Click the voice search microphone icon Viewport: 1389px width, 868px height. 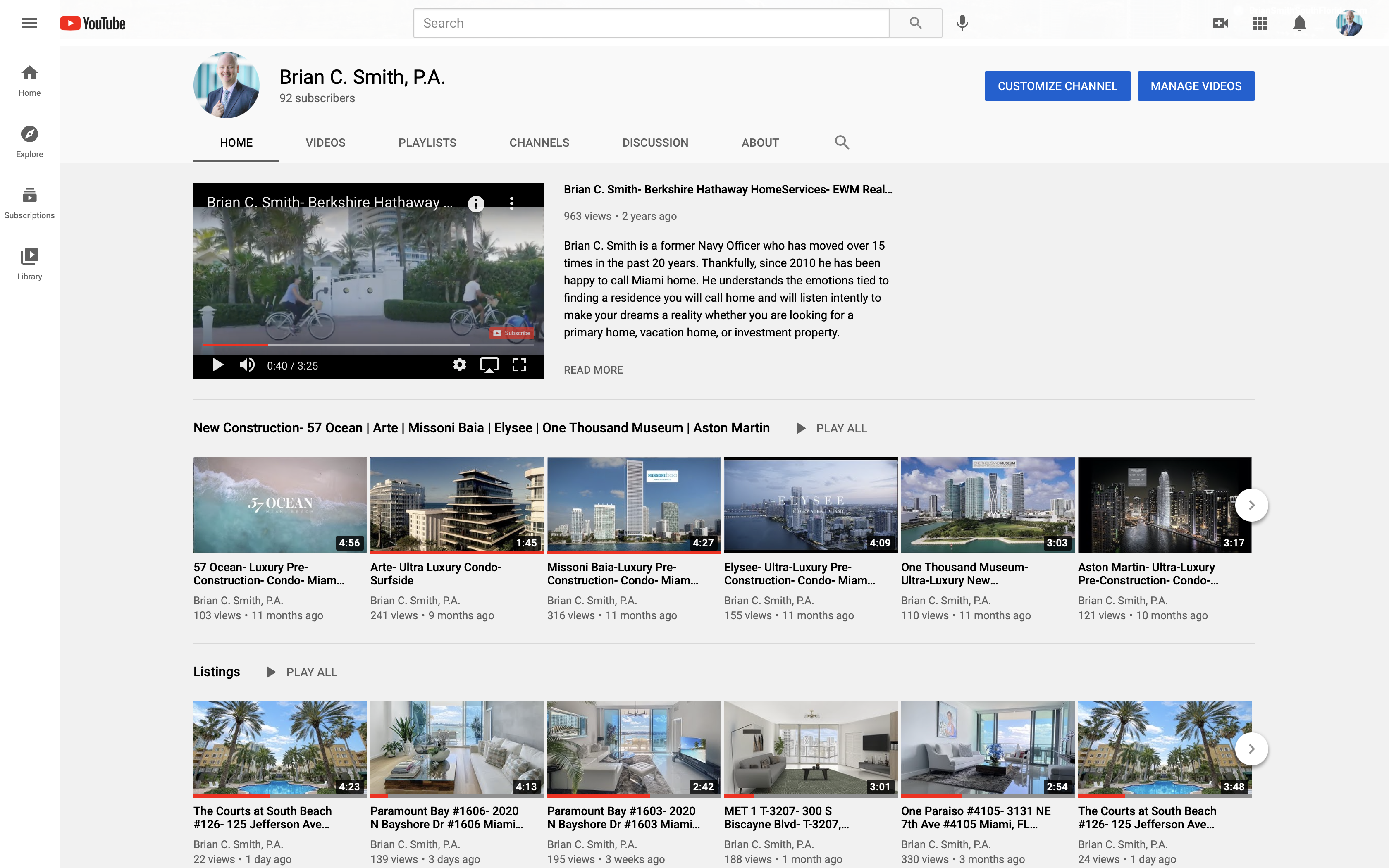pyautogui.click(x=962, y=23)
